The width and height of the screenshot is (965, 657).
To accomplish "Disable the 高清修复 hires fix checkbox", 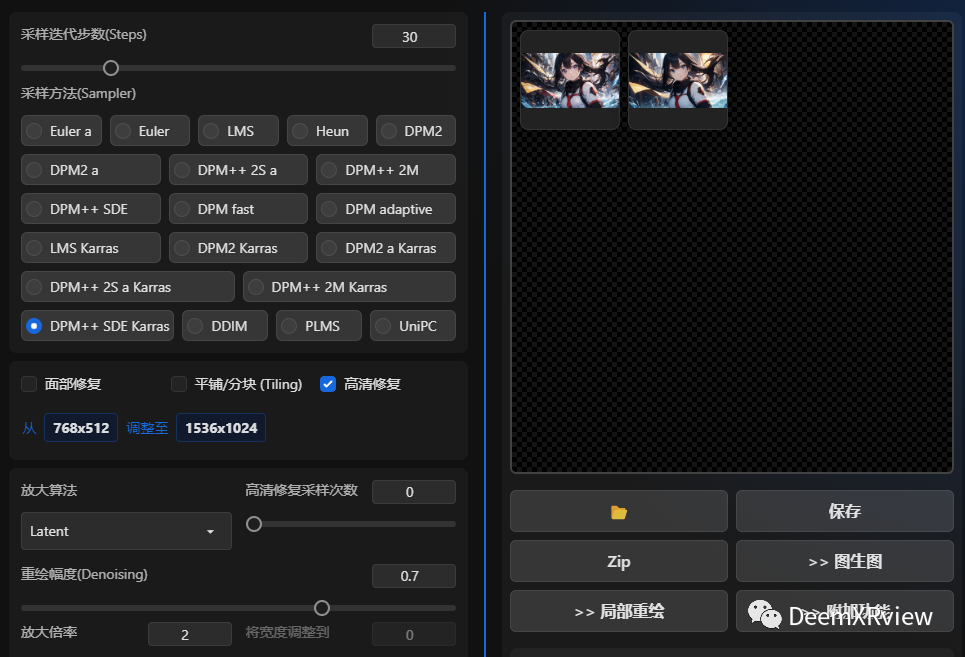I will [x=328, y=384].
